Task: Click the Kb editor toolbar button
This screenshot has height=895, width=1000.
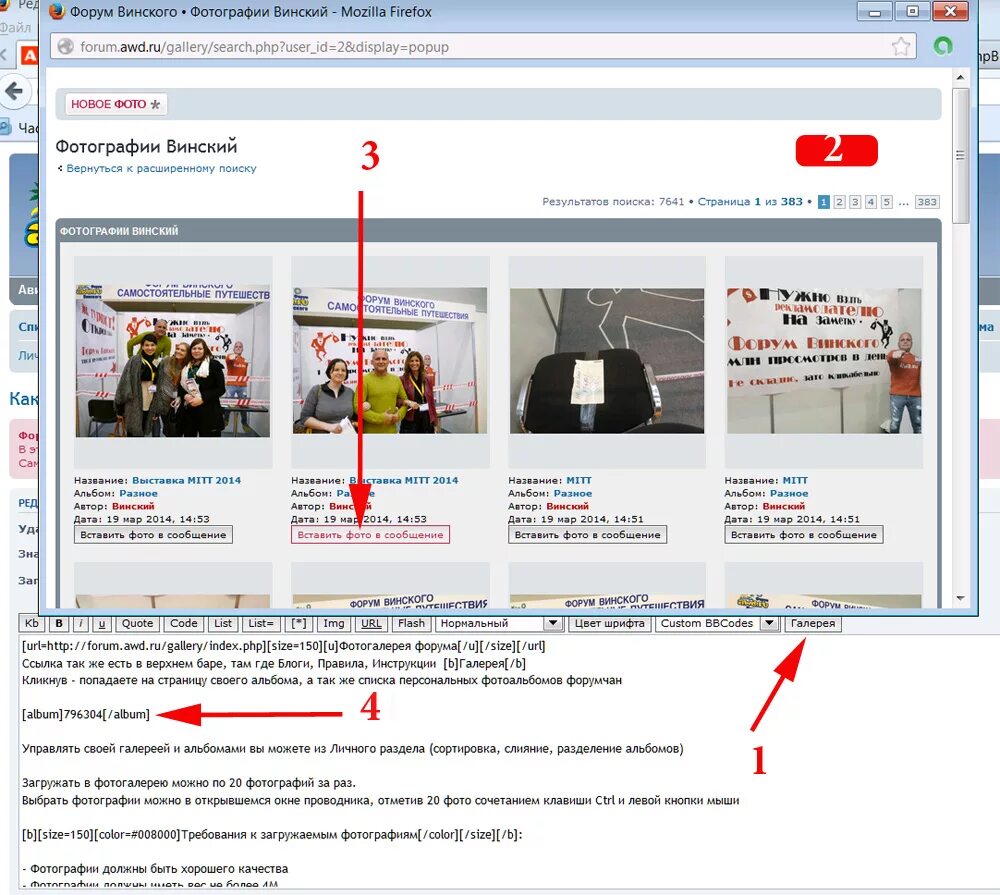Action: (x=31, y=623)
